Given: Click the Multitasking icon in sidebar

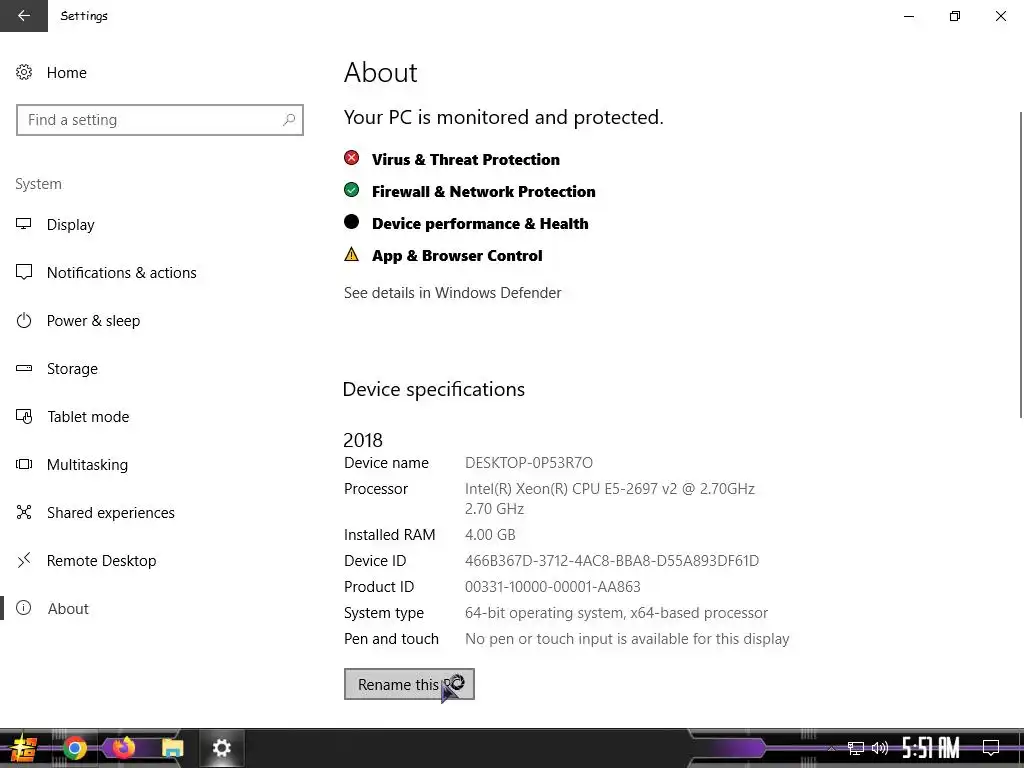Looking at the screenshot, I should tap(24, 464).
